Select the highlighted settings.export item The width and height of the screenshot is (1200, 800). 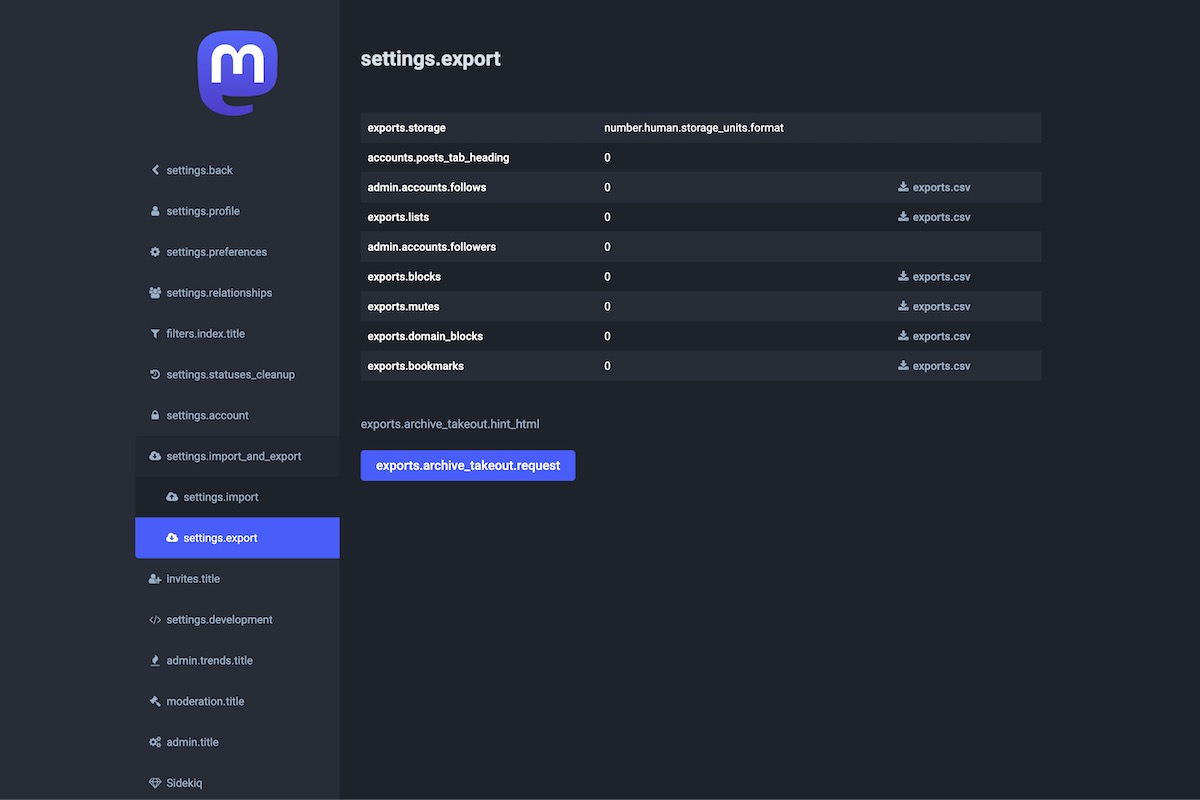click(x=220, y=538)
